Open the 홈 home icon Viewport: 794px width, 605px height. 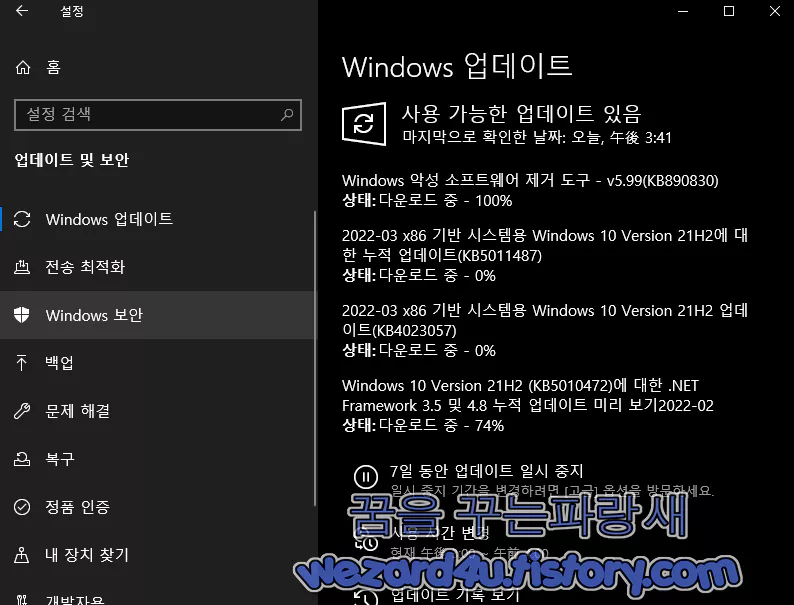tap(23, 67)
